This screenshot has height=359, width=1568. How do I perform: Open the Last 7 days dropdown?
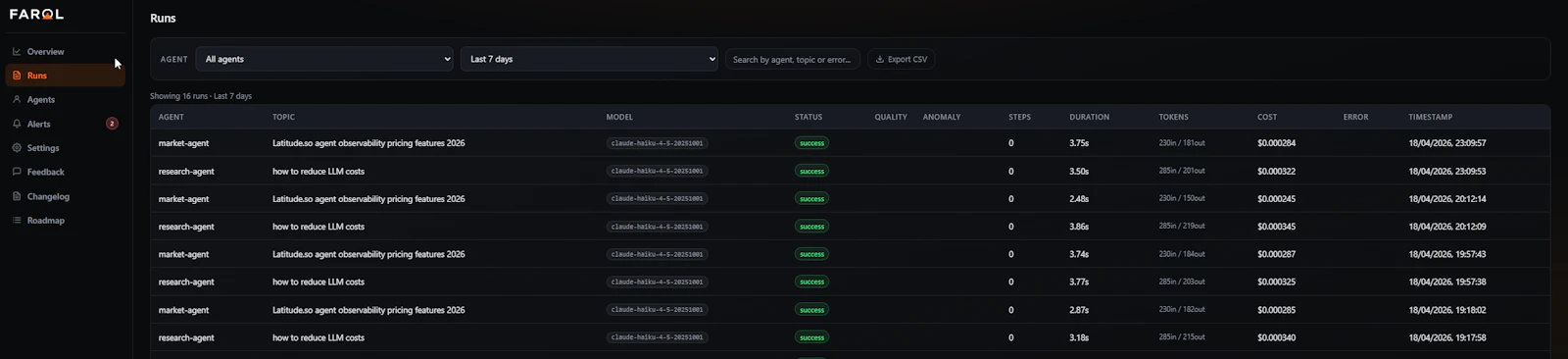[590, 59]
